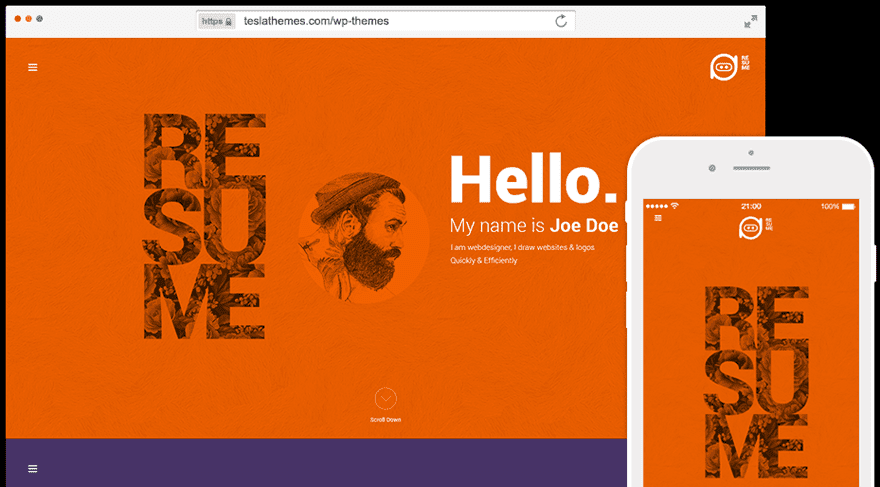Click the 'My name is Joe Doe' text
Screen dimensions: 880x487
click(532, 225)
